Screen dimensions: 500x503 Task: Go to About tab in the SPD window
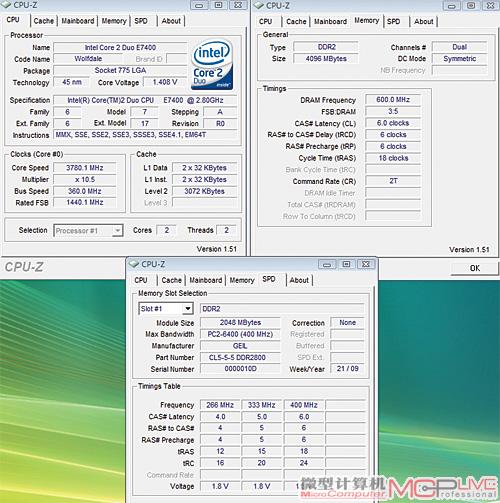point(299,280)
